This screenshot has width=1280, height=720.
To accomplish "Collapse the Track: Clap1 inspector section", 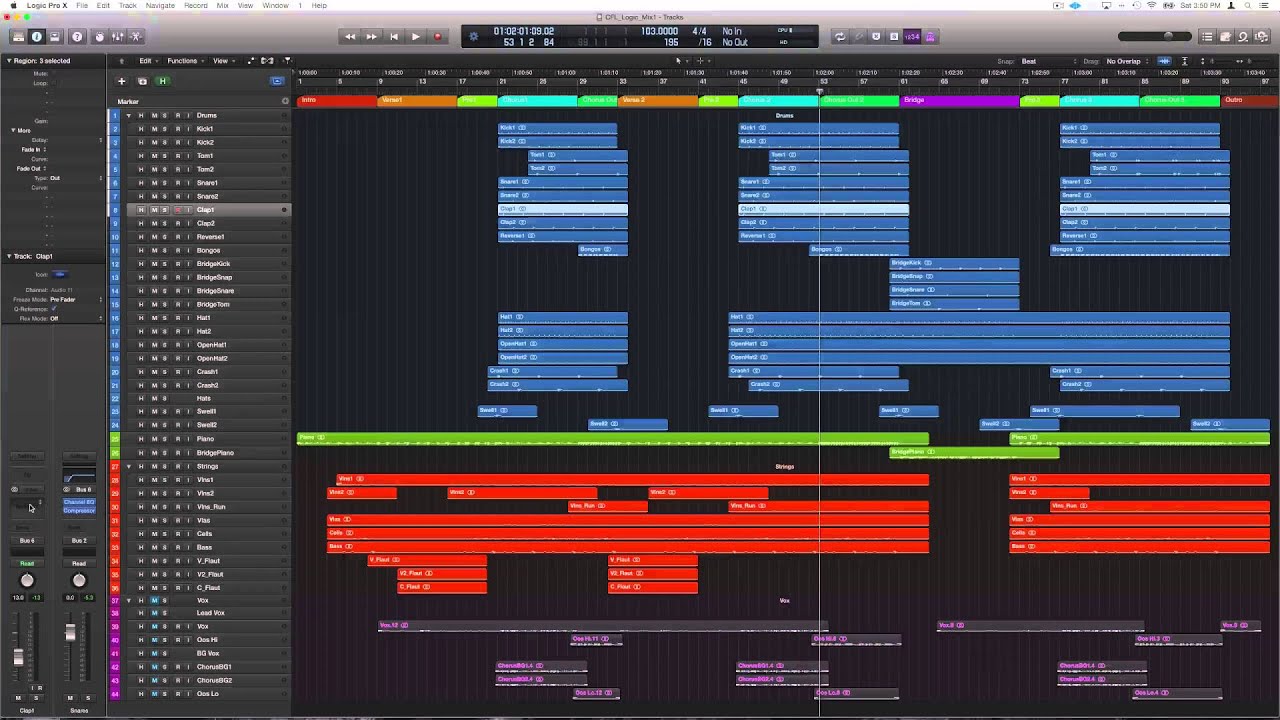I will pos(9,256).
